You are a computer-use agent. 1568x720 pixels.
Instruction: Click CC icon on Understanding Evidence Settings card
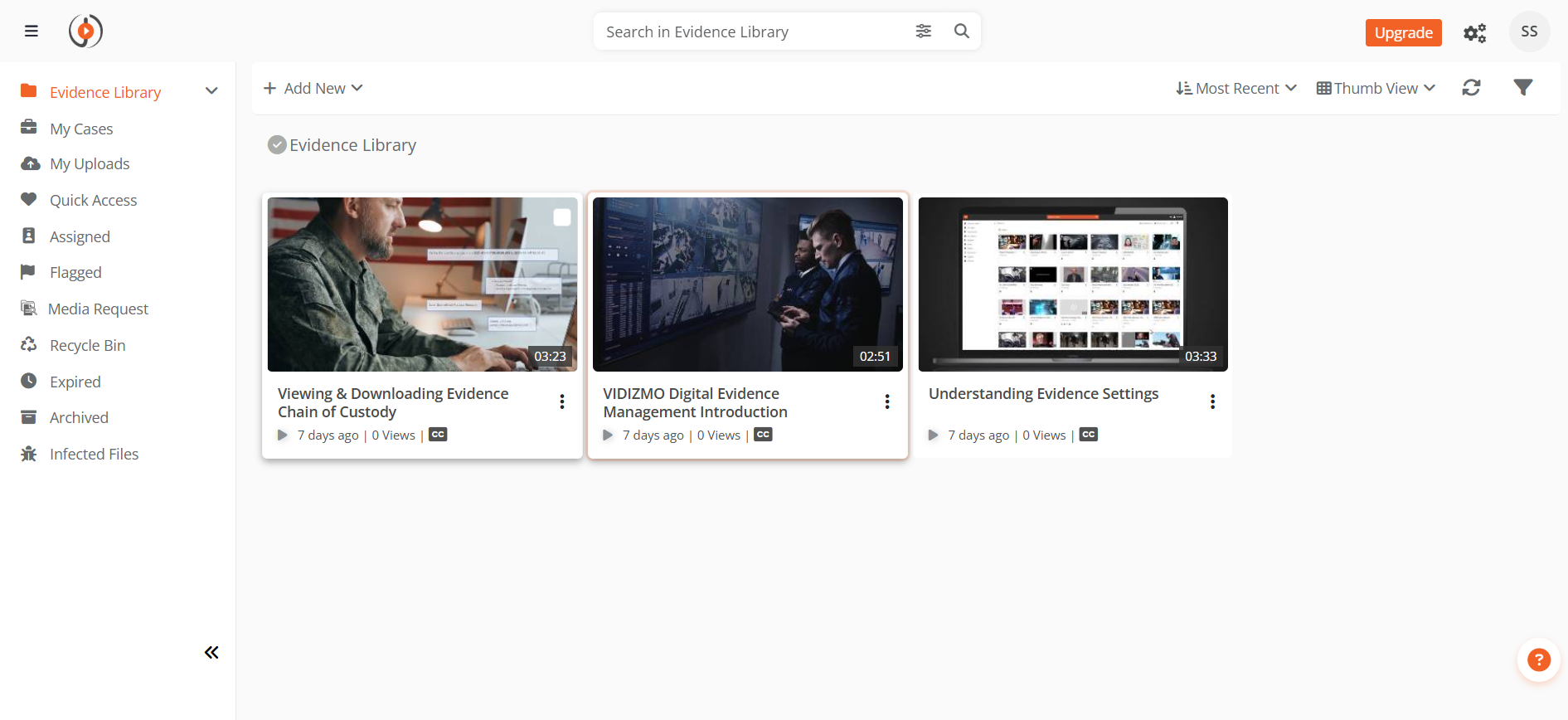1089,435
